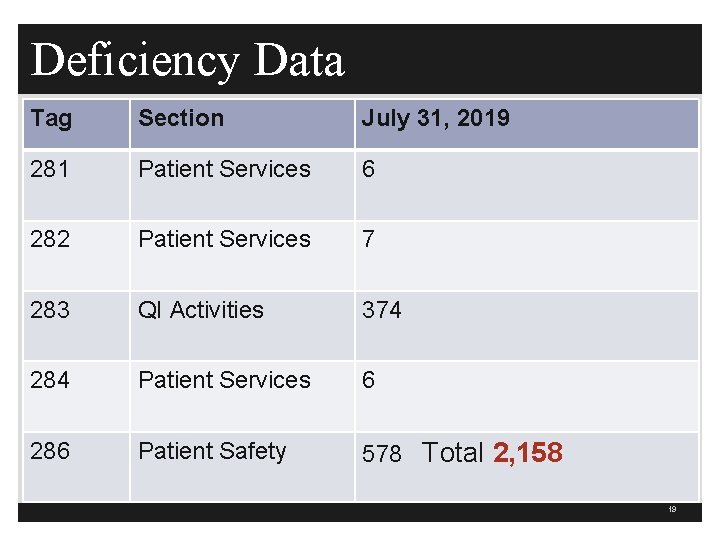Viewport: 720px width, 540px height.
Task: Select the value 374 in the table
Action: pos(381,310)
